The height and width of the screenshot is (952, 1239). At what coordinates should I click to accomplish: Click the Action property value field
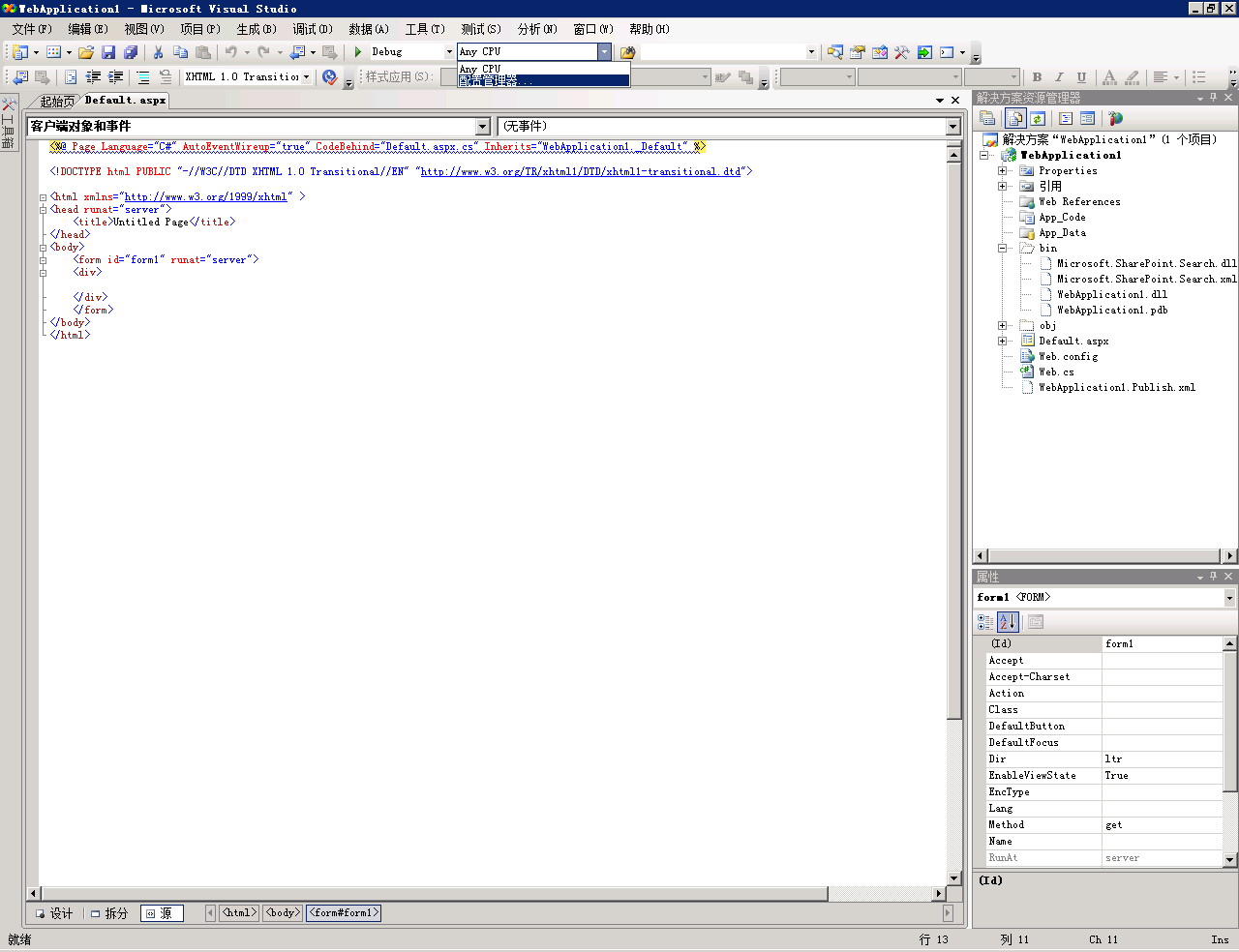pos(1163,694)
